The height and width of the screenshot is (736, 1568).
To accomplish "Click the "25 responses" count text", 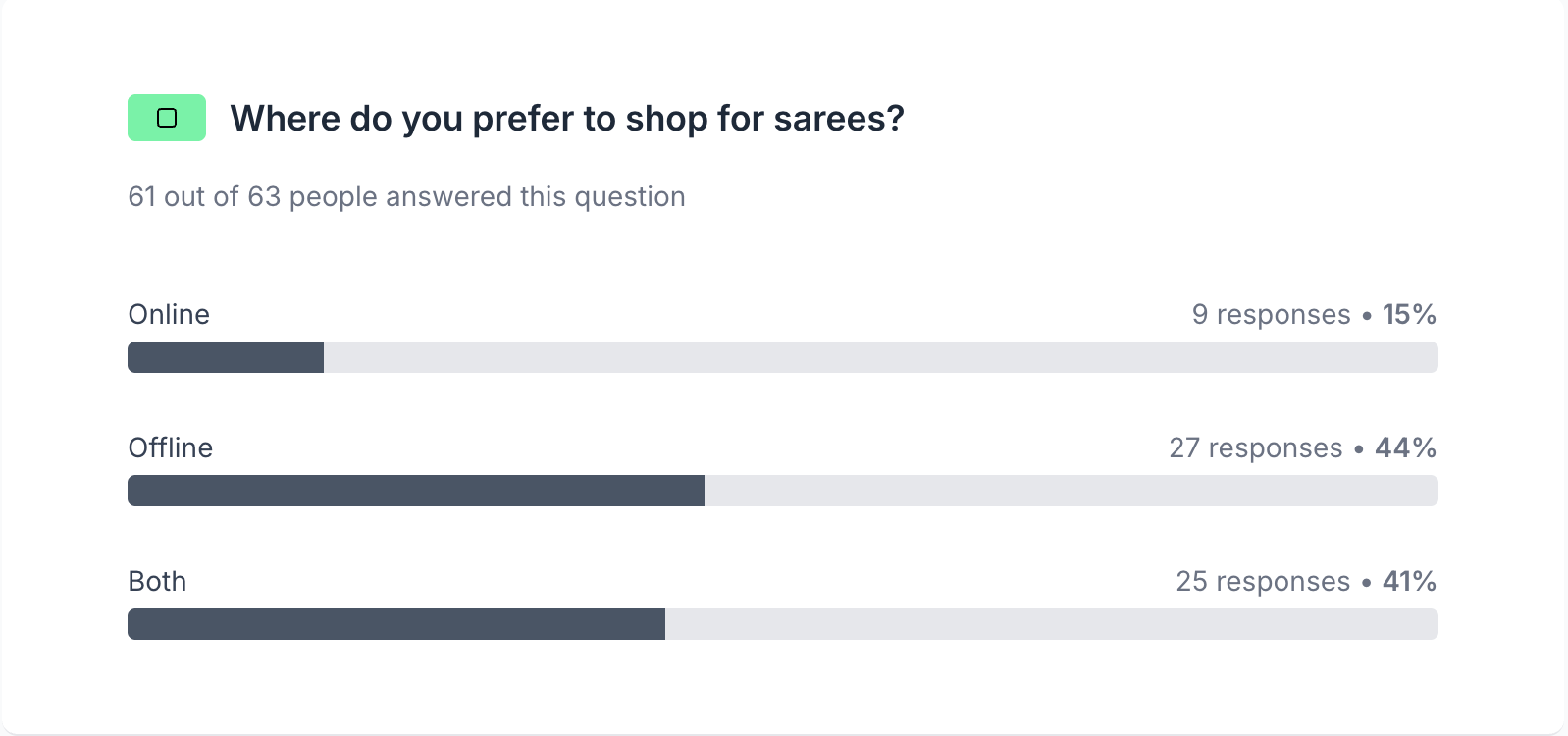I will pos(1263,582).
